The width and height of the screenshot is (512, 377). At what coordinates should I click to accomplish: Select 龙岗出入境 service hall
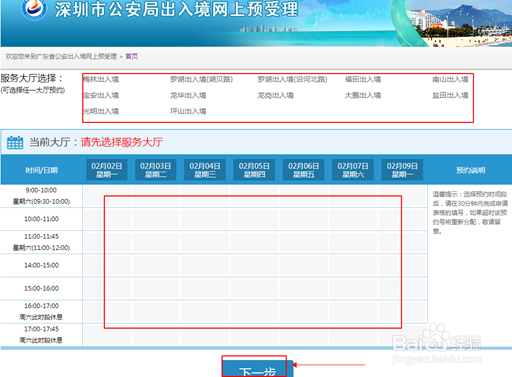tap(275, 95)
